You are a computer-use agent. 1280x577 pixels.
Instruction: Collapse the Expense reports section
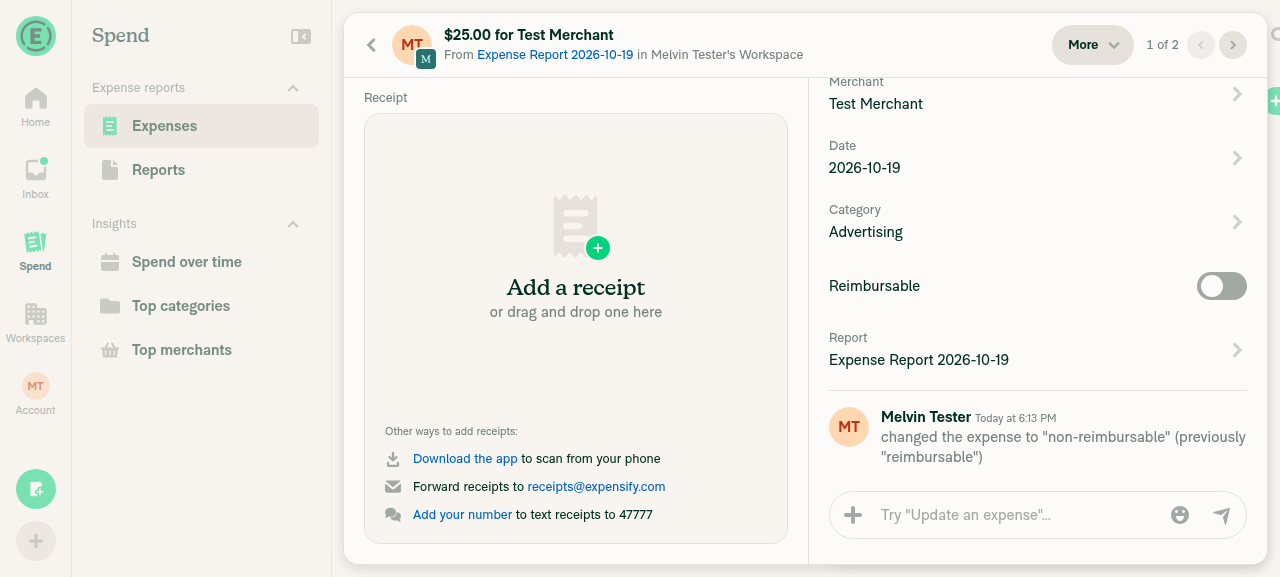click(293, 88)
